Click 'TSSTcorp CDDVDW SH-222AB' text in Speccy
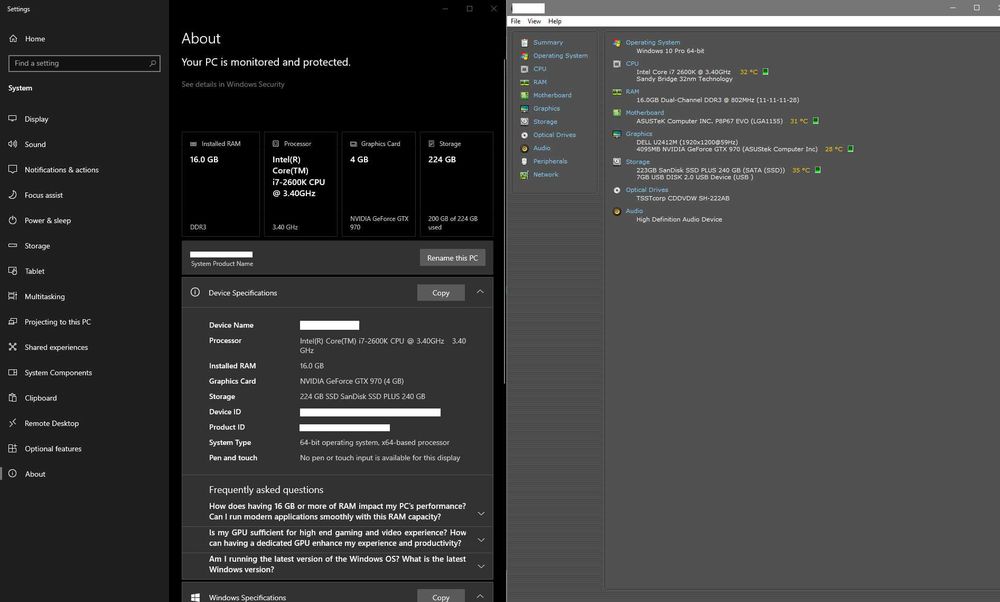The image size is (1000, 602). click(682, 198)
